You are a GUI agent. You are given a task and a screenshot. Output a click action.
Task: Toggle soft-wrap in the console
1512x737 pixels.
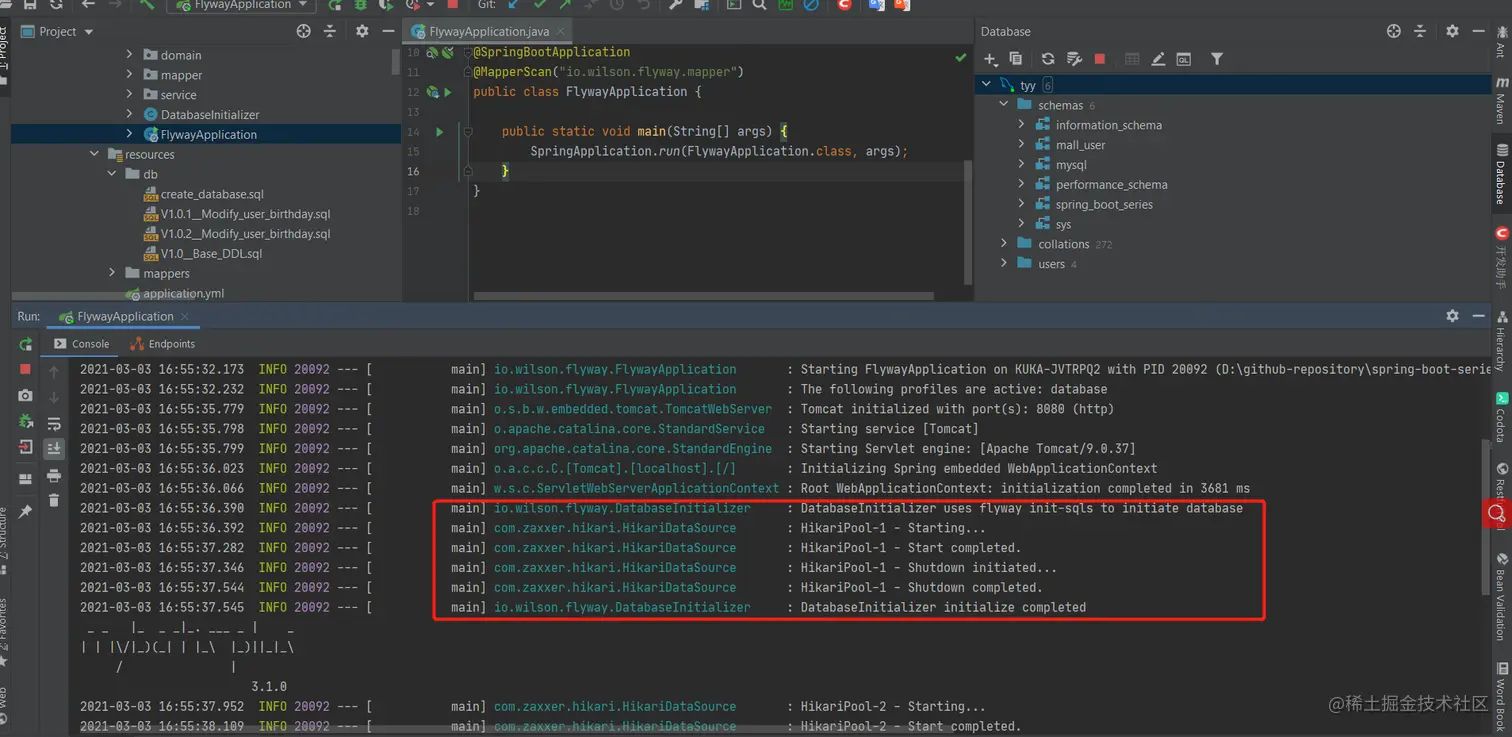pos(54,423)
